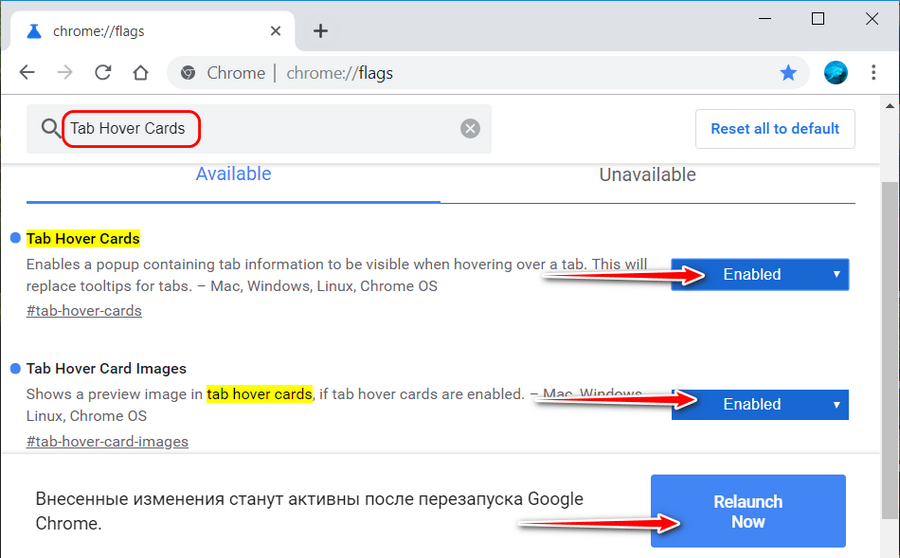Open the #tab-hover-cards anchor link
900x558 pixels.
coord(84,311)
